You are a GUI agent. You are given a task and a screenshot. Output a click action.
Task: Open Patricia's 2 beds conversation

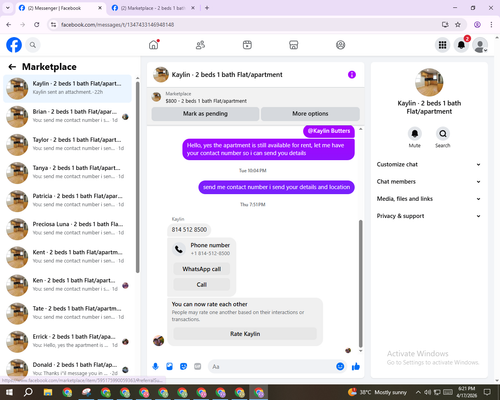tap(68, 200)
